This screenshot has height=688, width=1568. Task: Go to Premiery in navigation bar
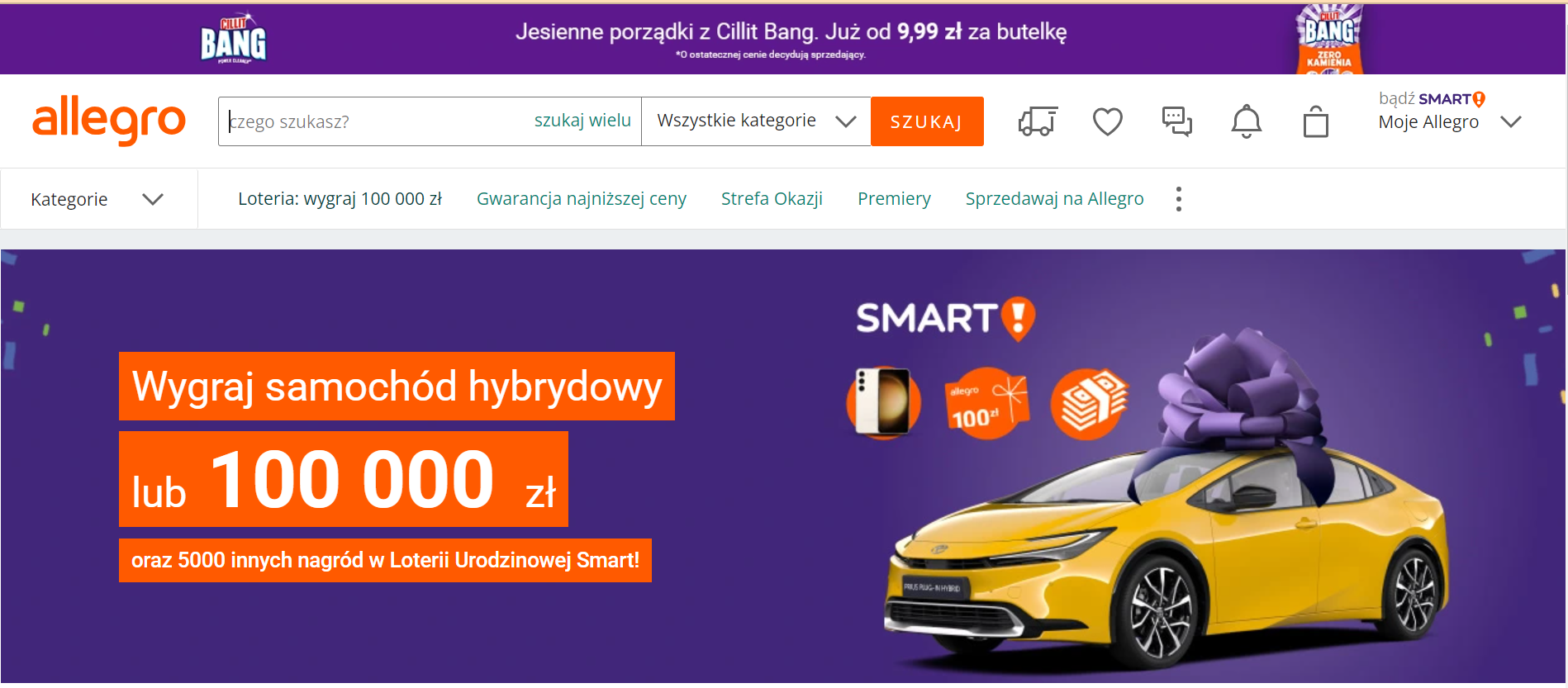(894, 199)
